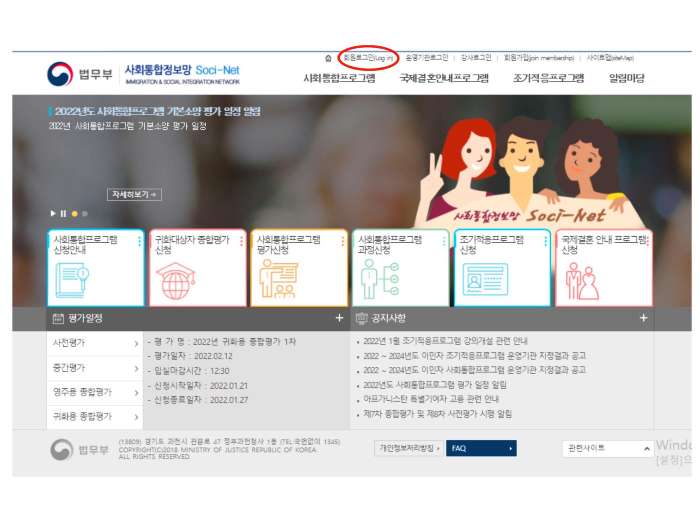Image resolution: width=700 pixels, height=526 pixels.
Task: Click globe cap icon in 귀화대상자 종합평가 card
Action: click(x=175, y=281)
